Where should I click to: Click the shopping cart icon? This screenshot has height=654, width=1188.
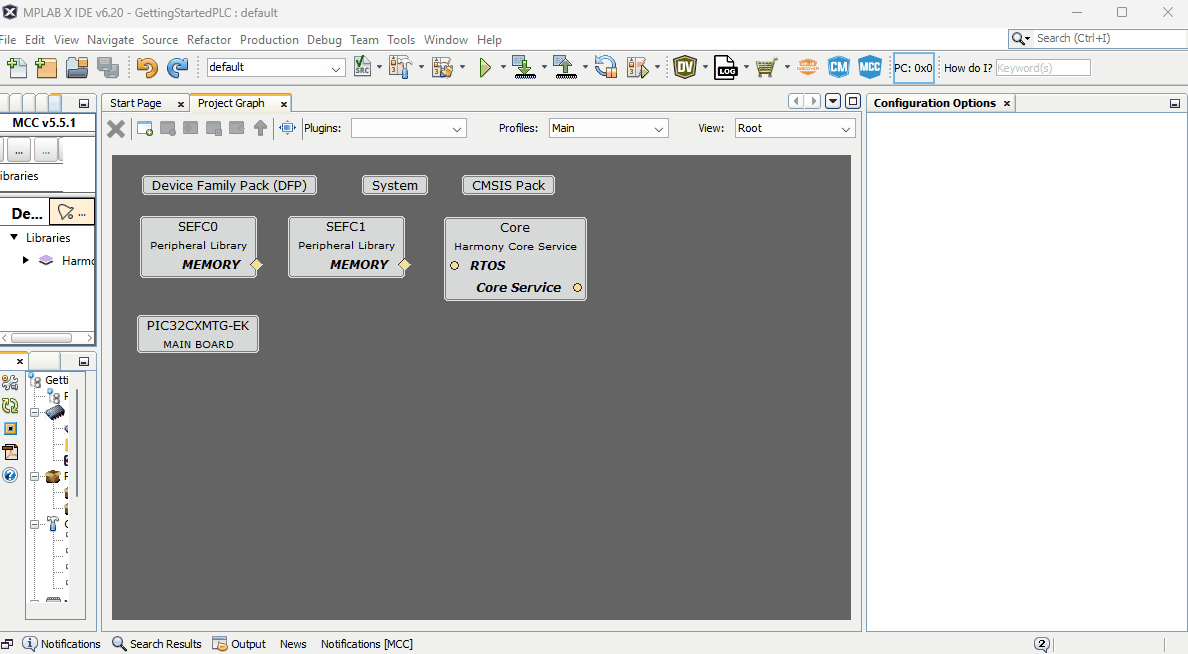766,67
